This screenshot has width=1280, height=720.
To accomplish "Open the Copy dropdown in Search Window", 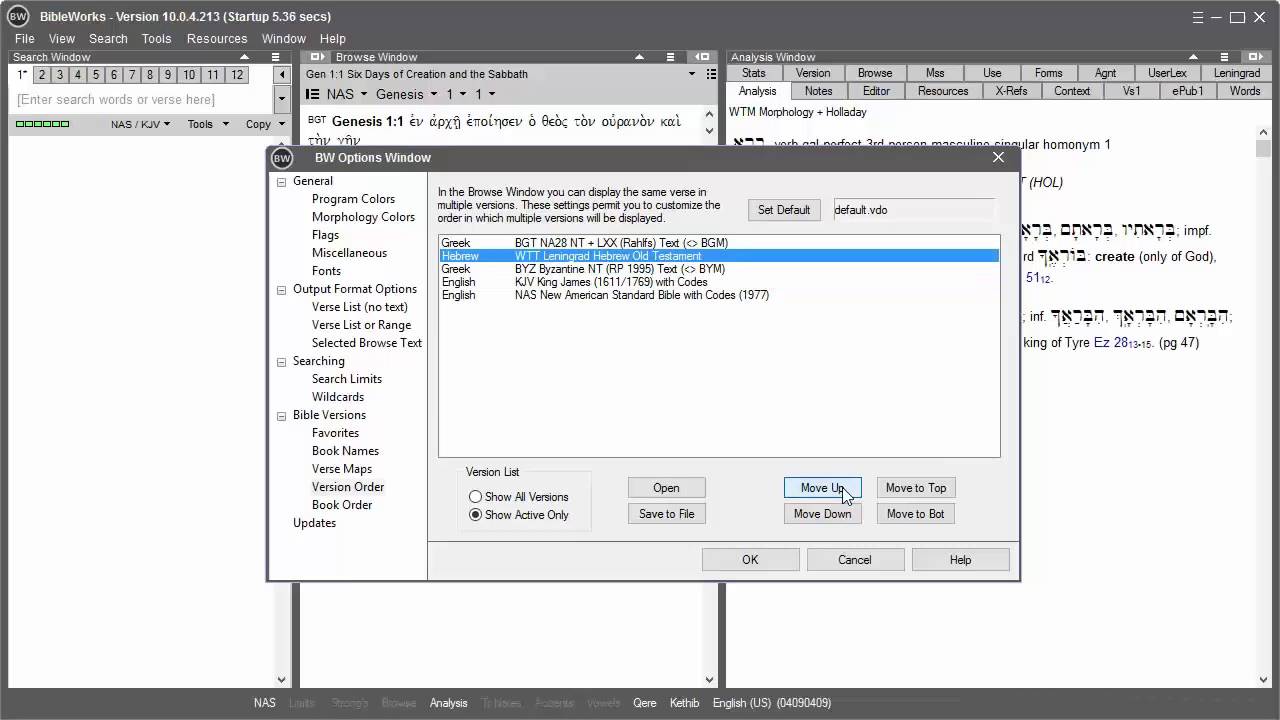I will (265, 124).
